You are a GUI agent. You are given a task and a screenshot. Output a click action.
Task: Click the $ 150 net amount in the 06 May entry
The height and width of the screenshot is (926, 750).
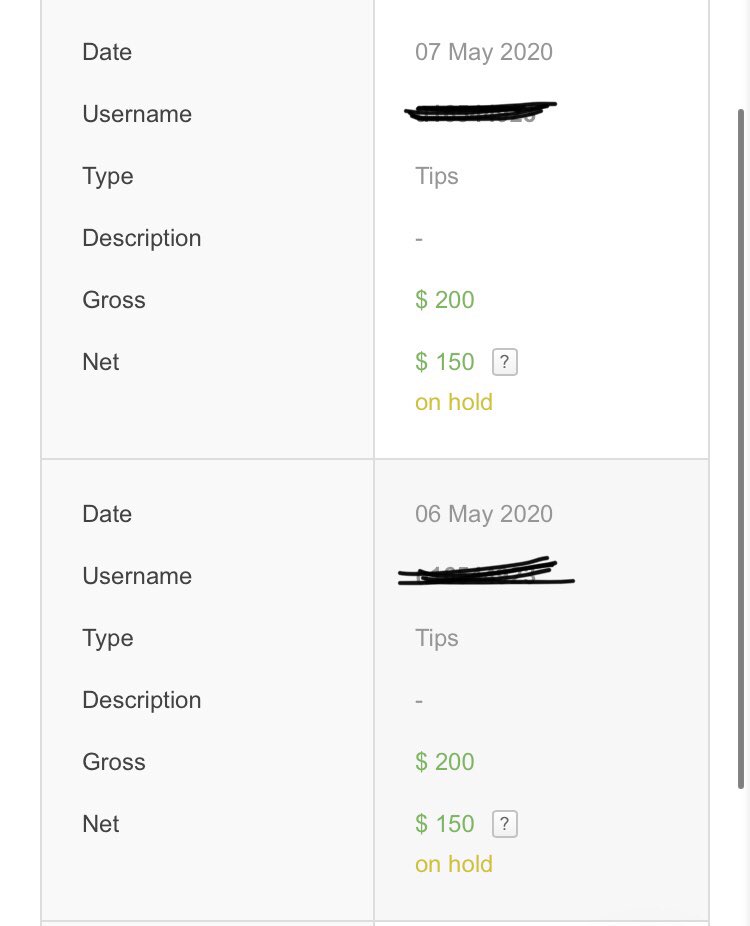coord(445,824)
